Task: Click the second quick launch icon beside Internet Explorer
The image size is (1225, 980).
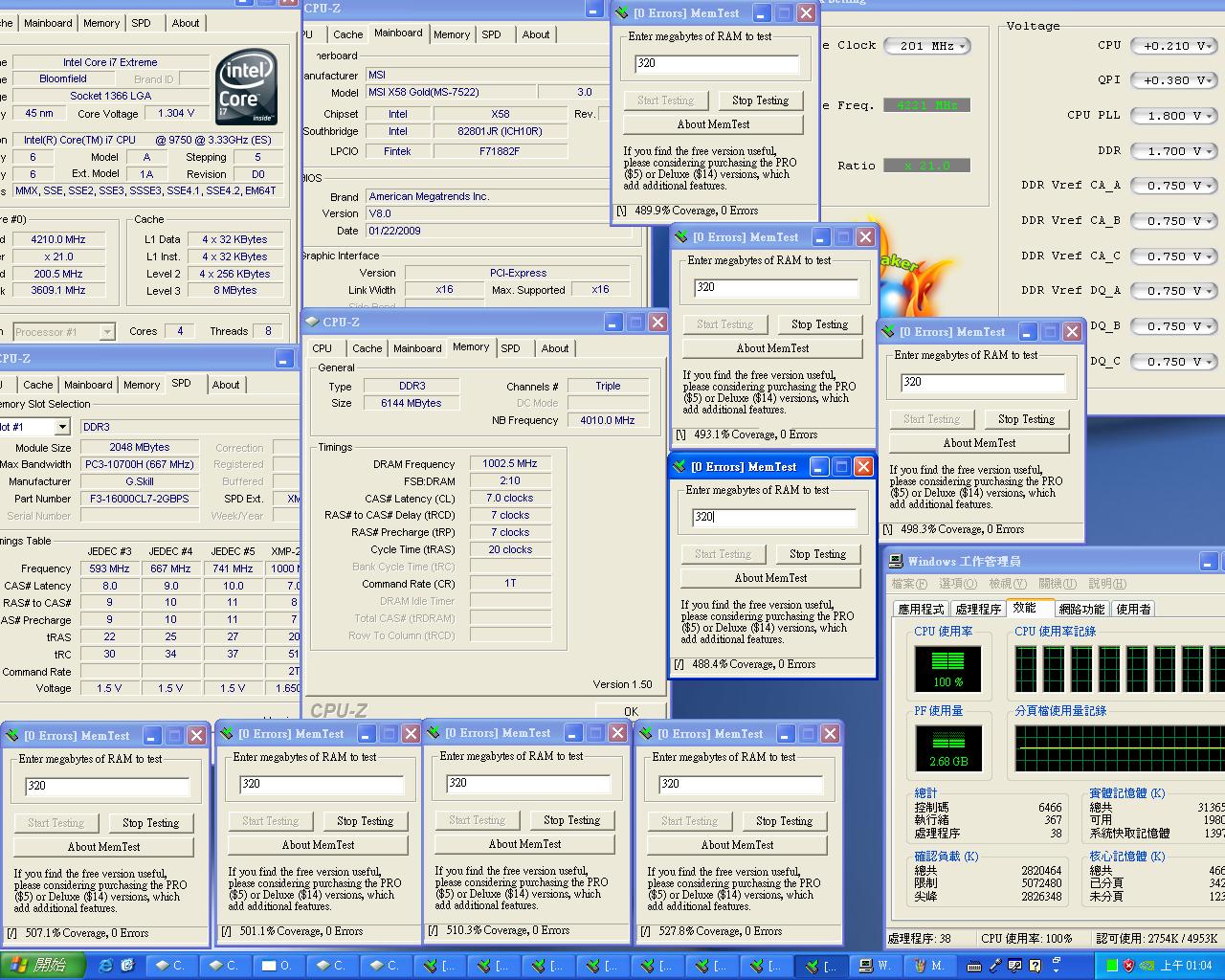Action: click(x=127, y=966)
